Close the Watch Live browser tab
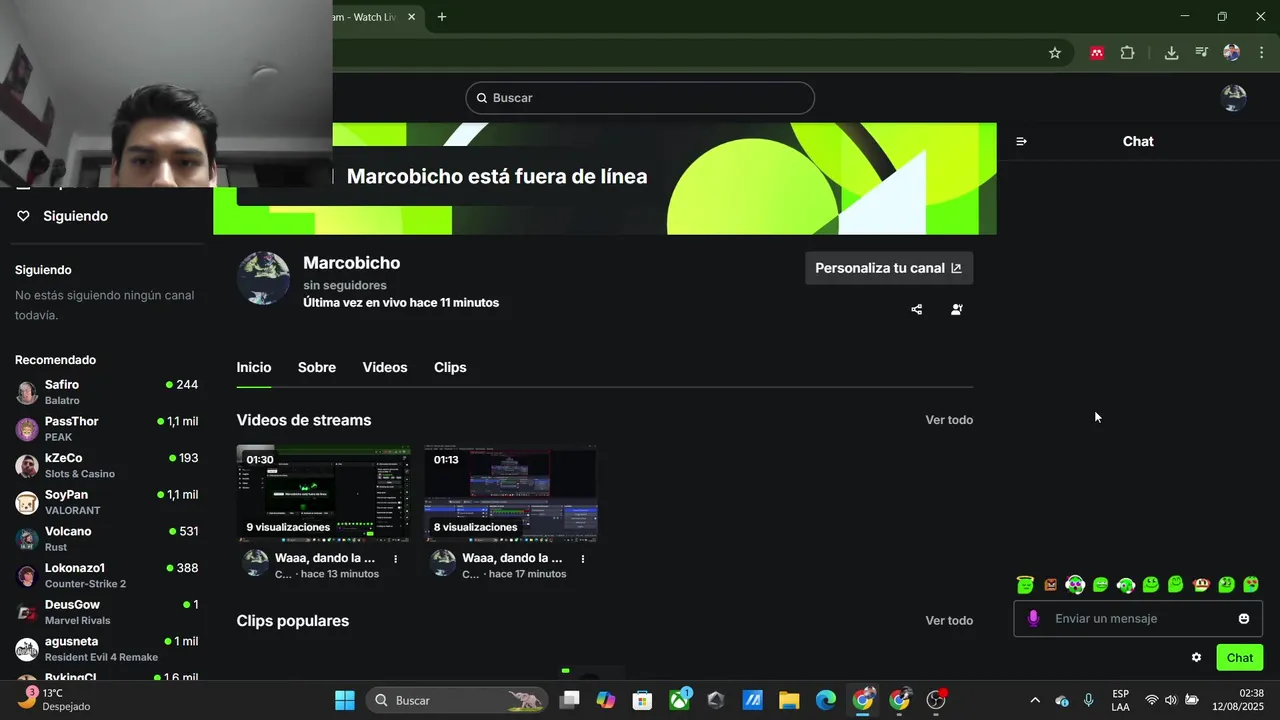 pos(411,17)
